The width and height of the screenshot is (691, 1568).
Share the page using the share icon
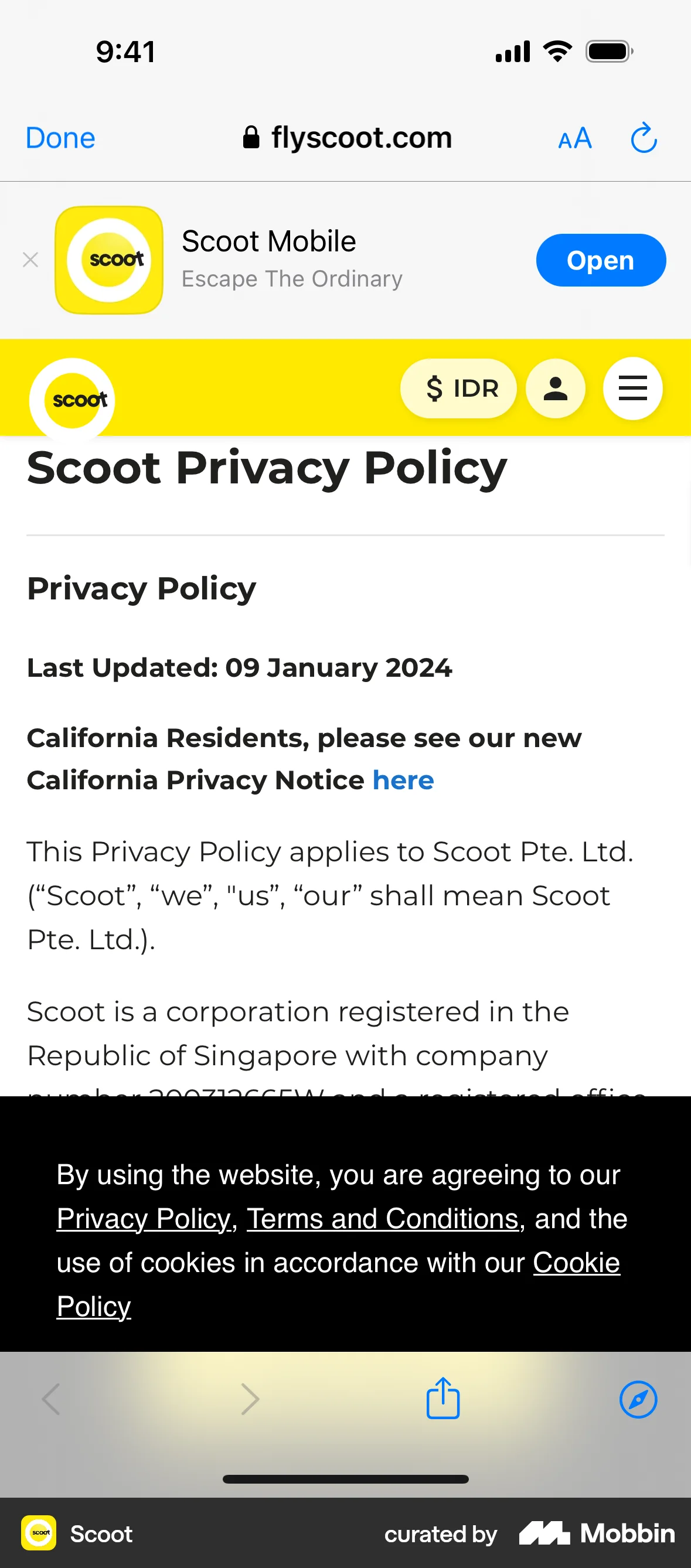[442, 1398]
